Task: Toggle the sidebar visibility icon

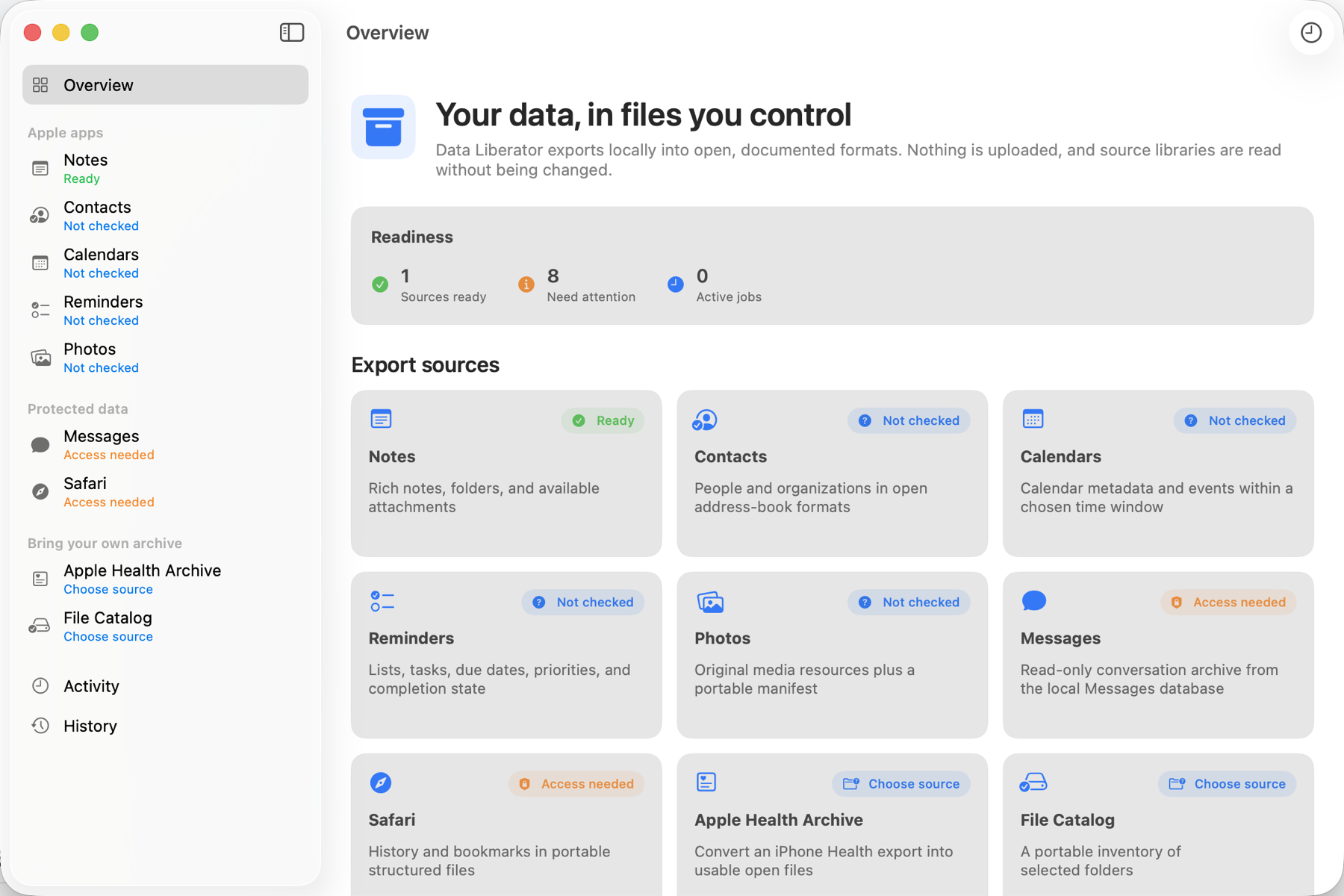Action: point(292,32)
